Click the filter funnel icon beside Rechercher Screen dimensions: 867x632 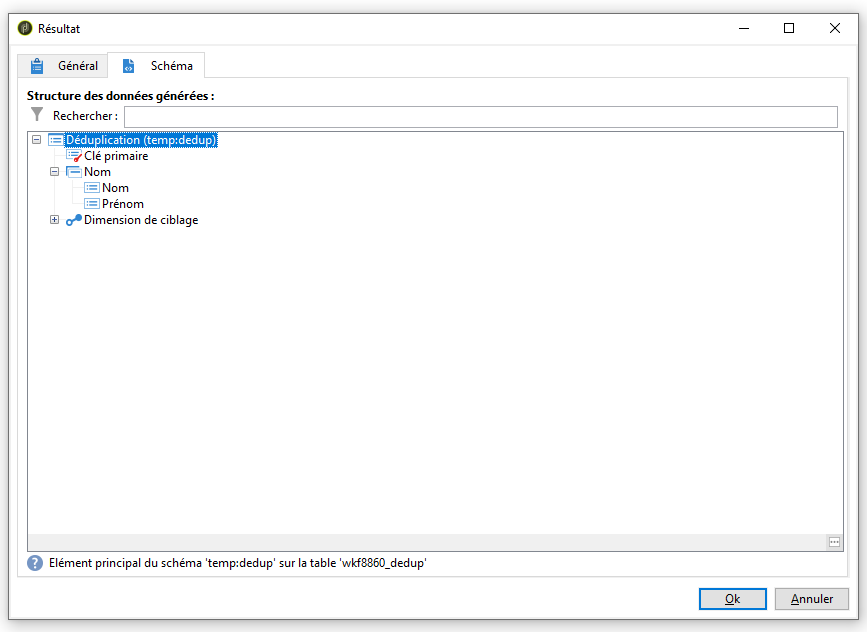37,114
